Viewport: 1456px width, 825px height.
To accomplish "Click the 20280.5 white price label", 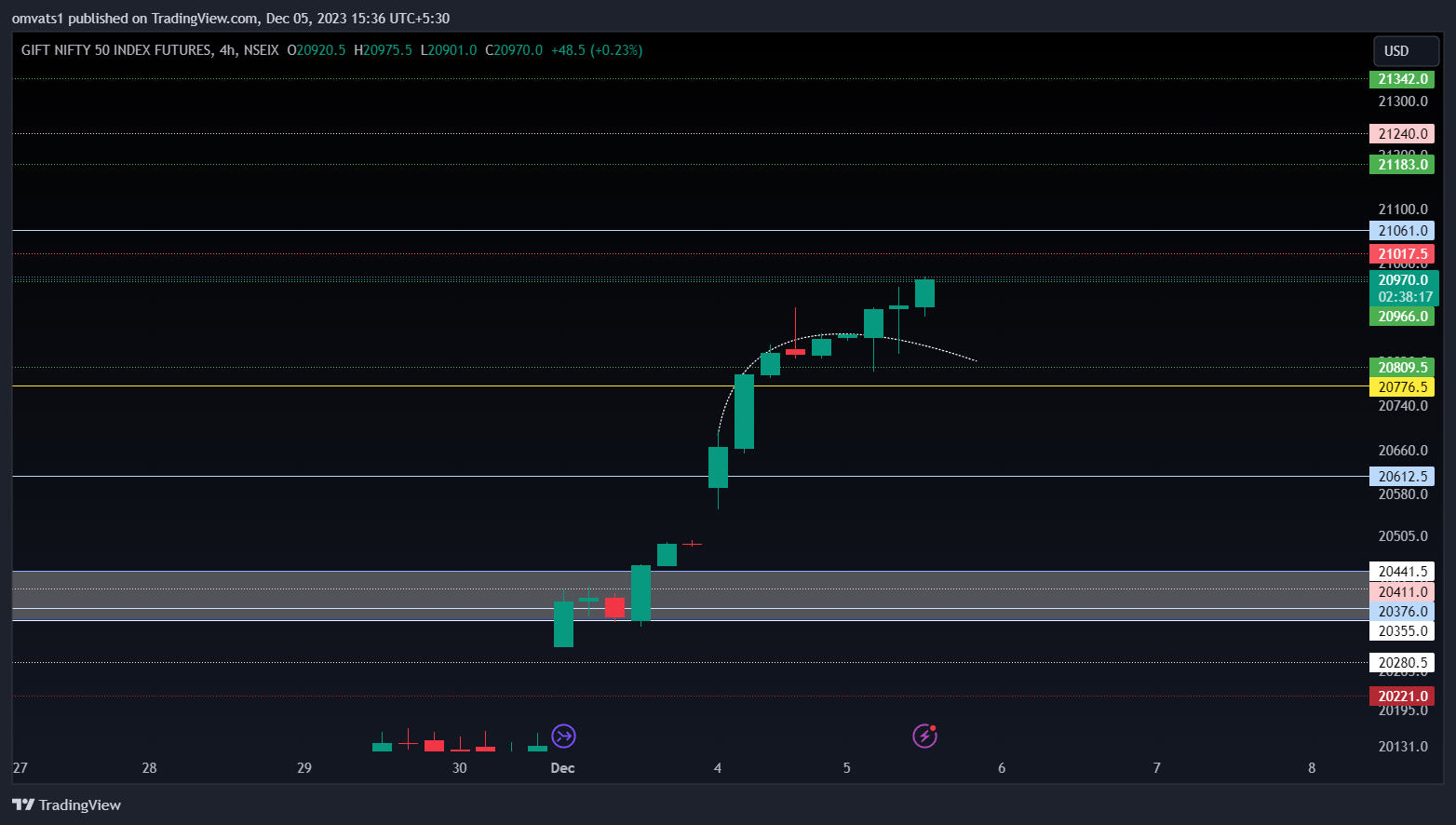I will pyautogui.click(x=1402, y=663).
